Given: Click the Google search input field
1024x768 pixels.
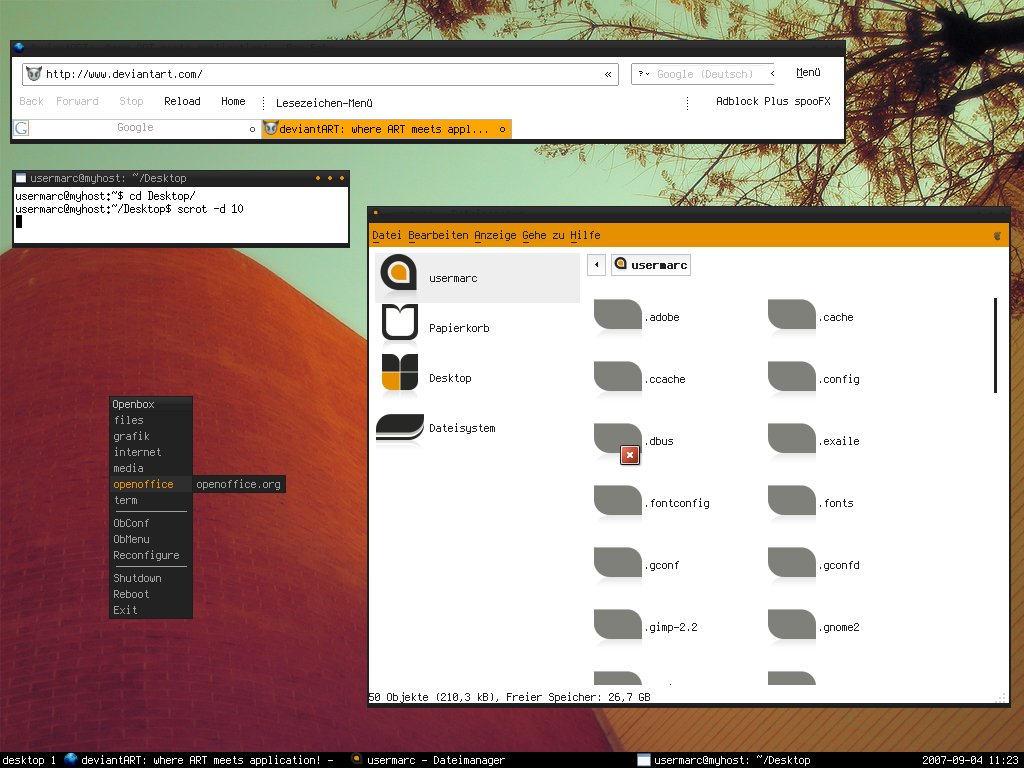Looking at the screenshot, I should [704, 74].
